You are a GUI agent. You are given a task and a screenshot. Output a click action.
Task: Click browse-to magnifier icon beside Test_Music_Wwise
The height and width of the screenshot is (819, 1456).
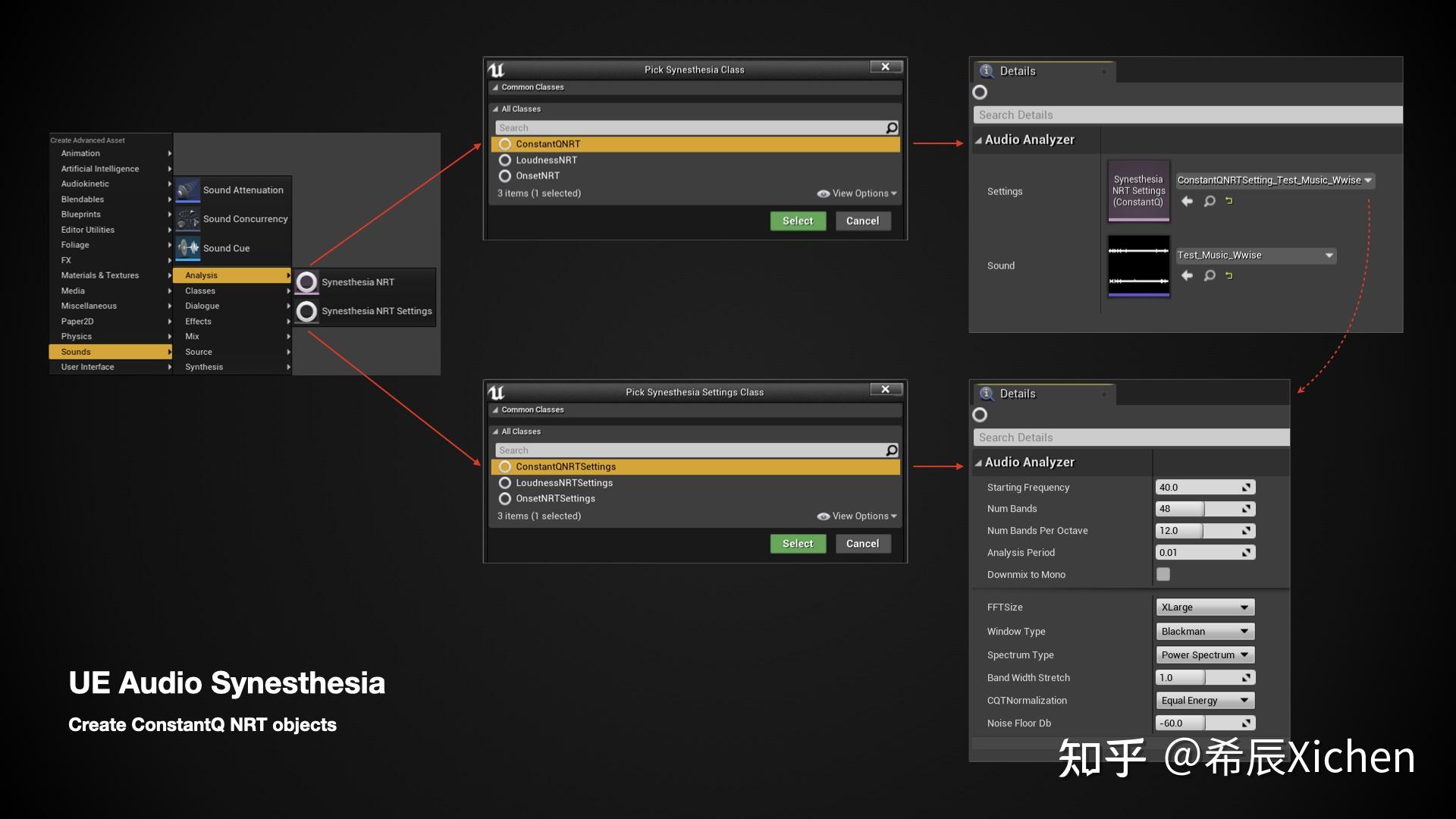pos(1210,275)
